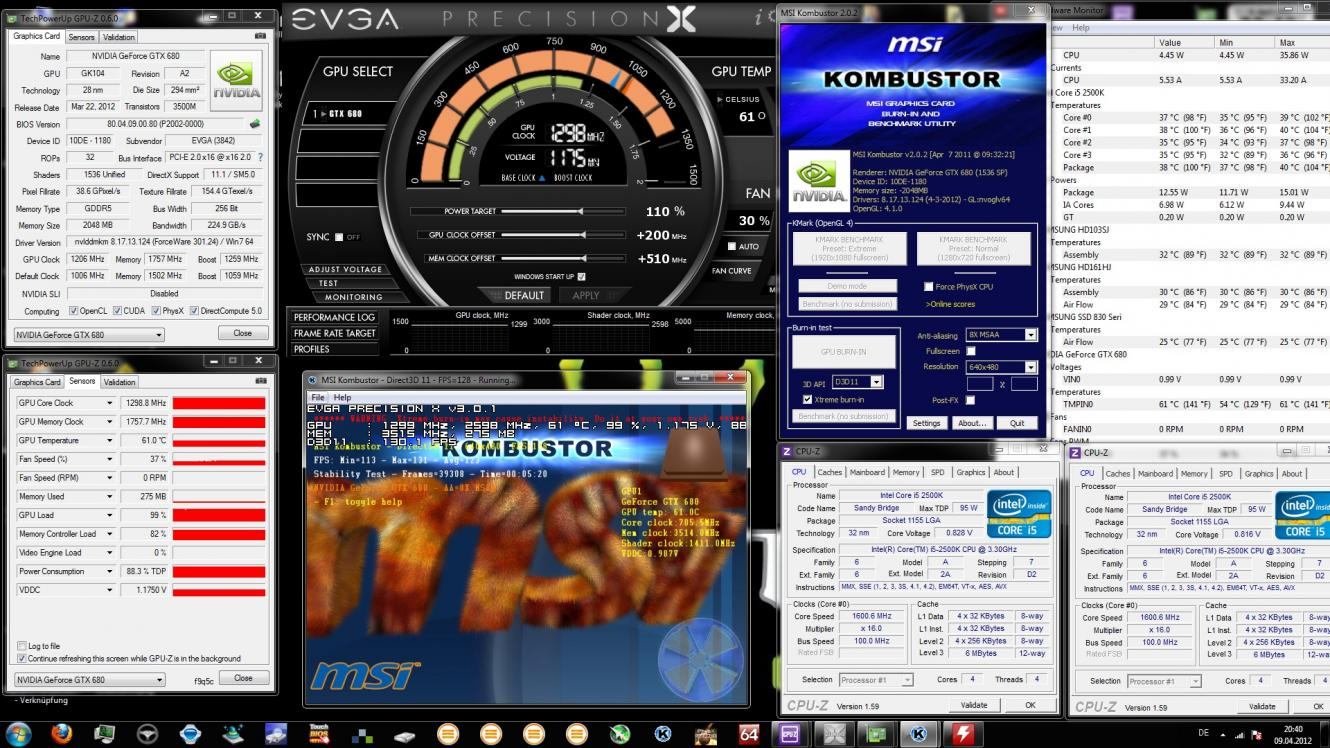Open PERFORMANCE LOG in Precision X

[334, 317]
